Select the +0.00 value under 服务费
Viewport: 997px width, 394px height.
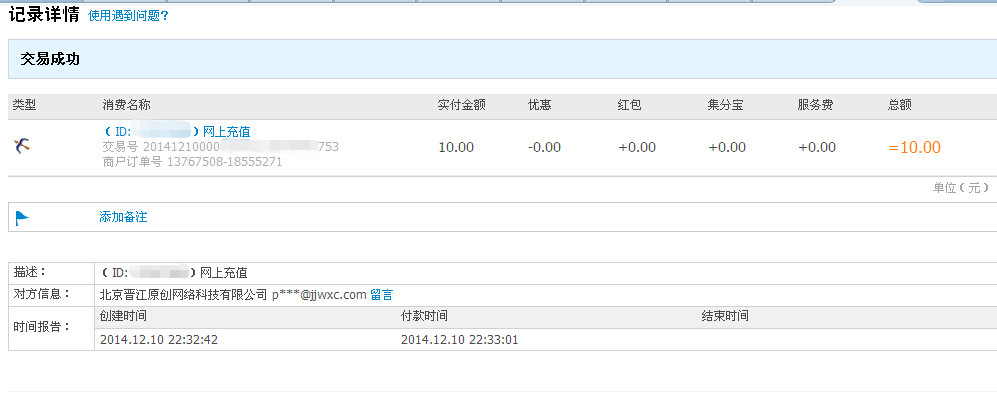(x=817, y=147)
